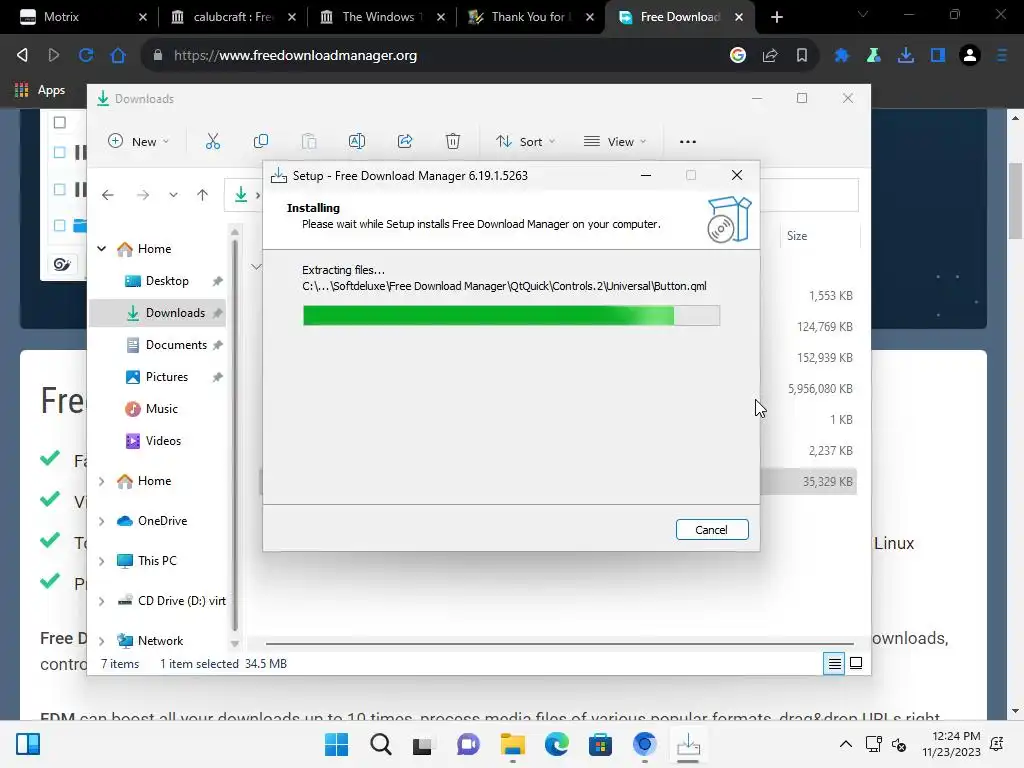Click the Share icon in Explorer toolbar
The height and width of the screenshot is (768, 1024).
point(405,141)
